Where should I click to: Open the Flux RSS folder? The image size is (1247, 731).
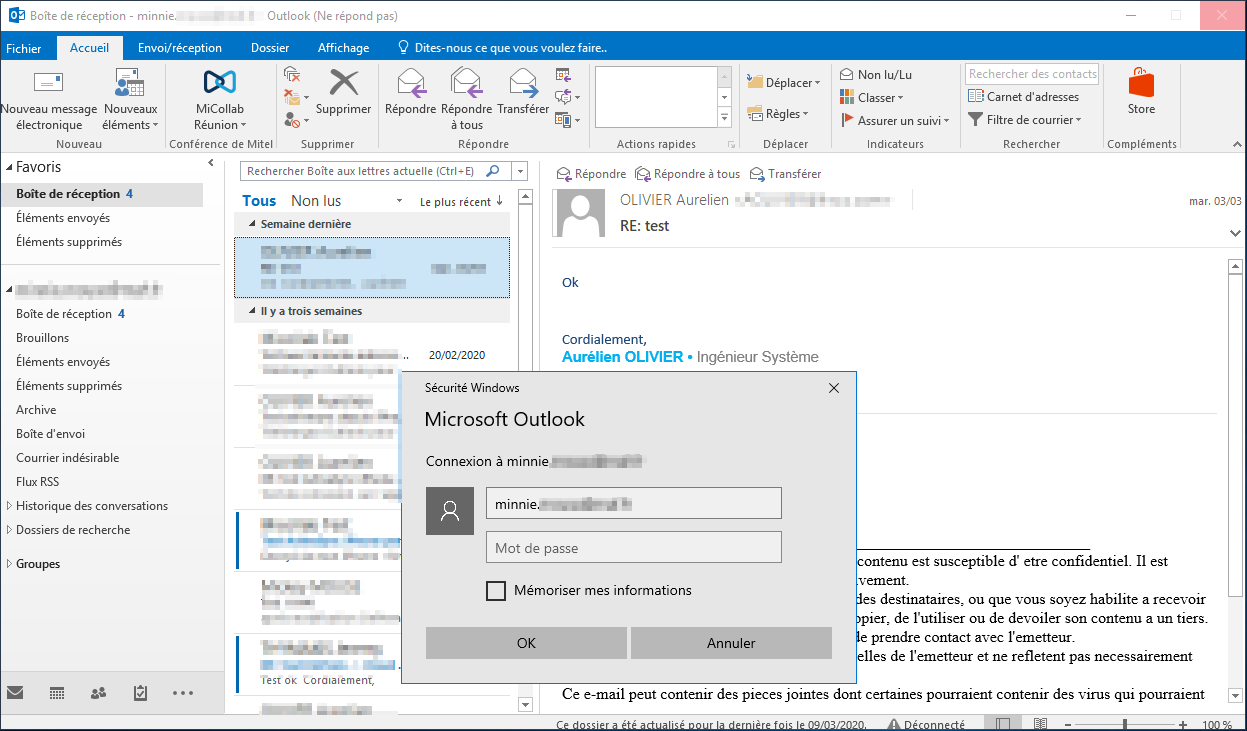click(x=37, y=482)
